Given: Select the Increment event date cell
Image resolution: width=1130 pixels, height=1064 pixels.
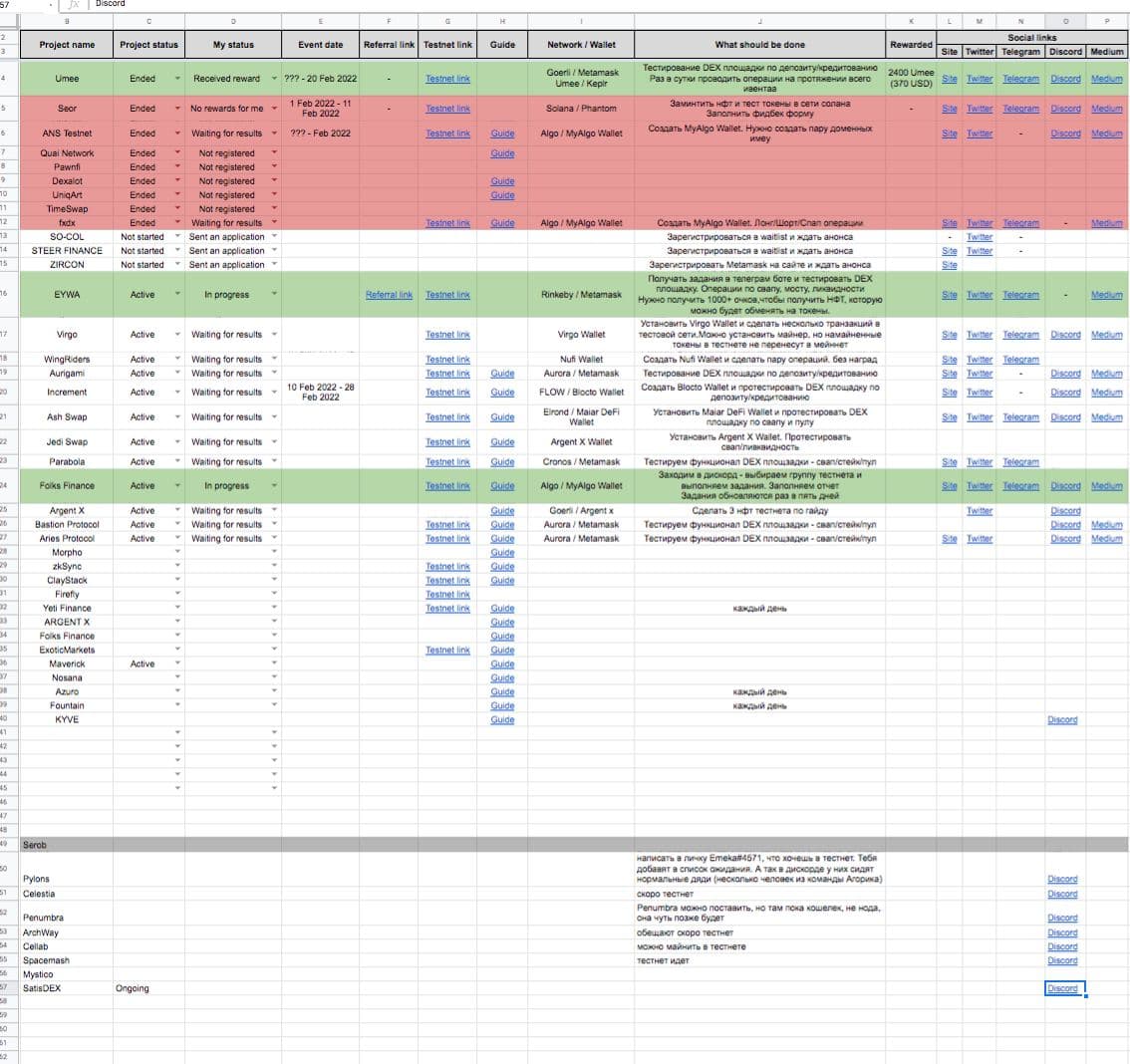Looking at the screenshot, I should coord(321,392).
